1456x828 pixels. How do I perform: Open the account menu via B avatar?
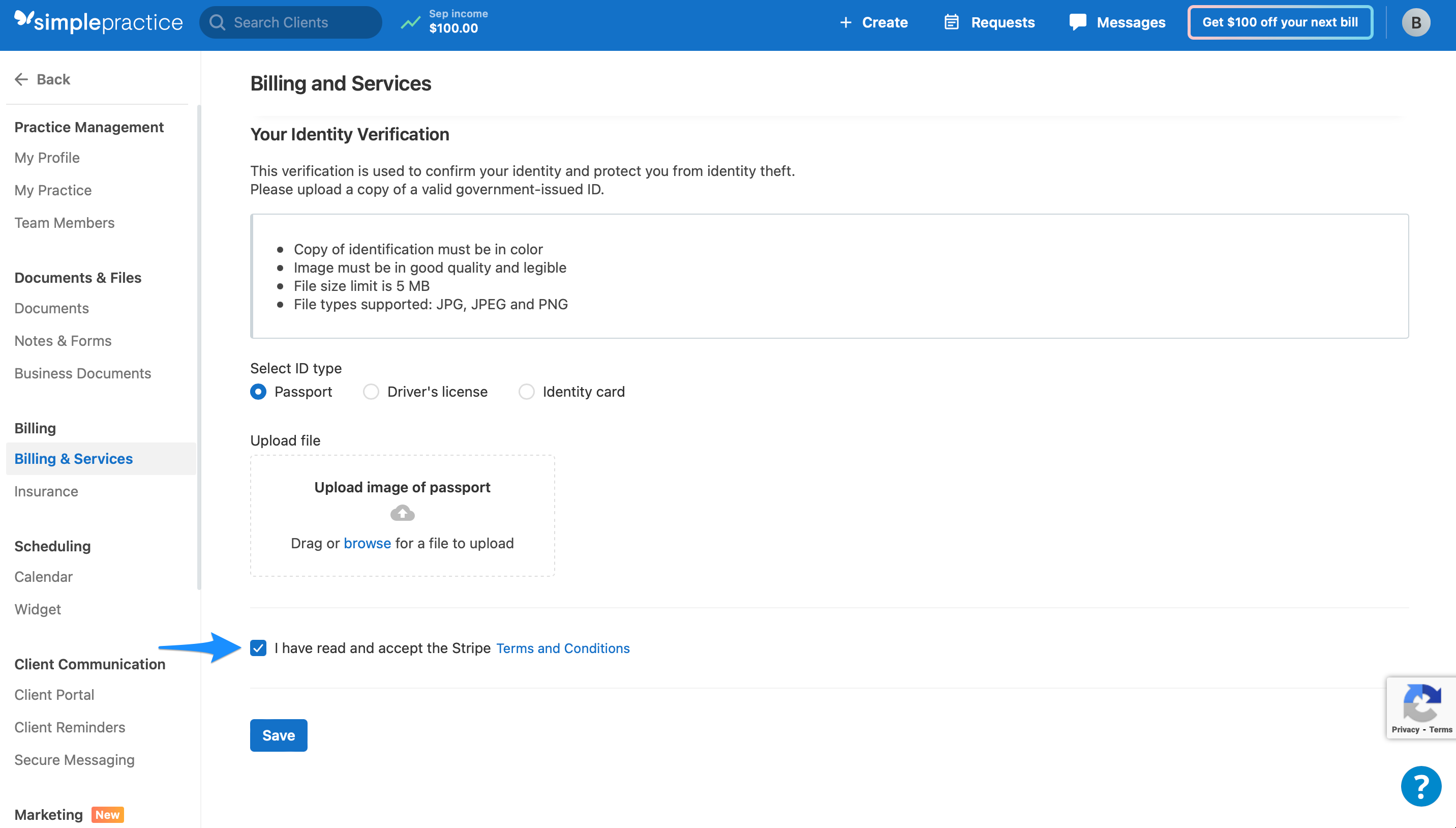point(1416,22)
